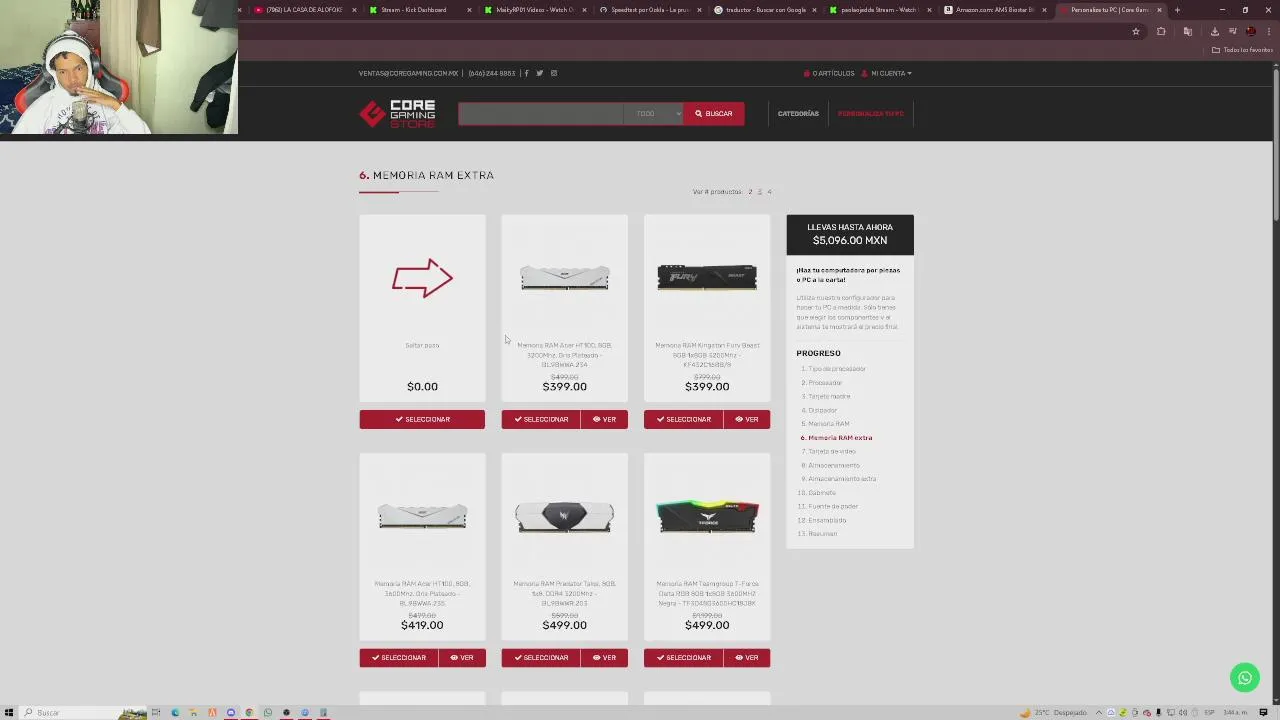1280x720 pixels.
Task: Expand the Mi Cuenta account menu
Action: pos(888,73)
